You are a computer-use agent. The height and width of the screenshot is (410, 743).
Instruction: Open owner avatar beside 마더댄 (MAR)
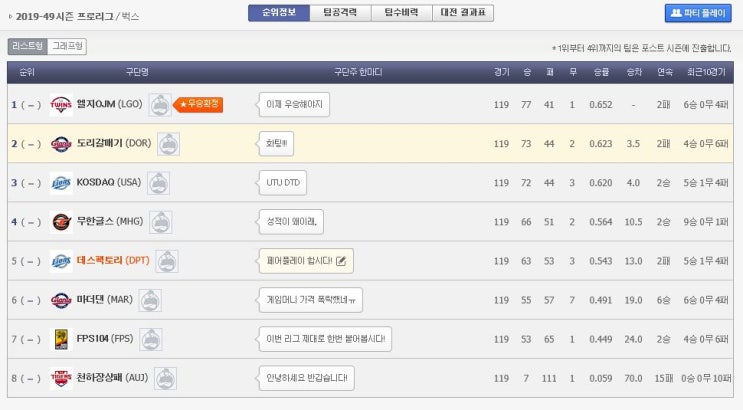(150, 301)
